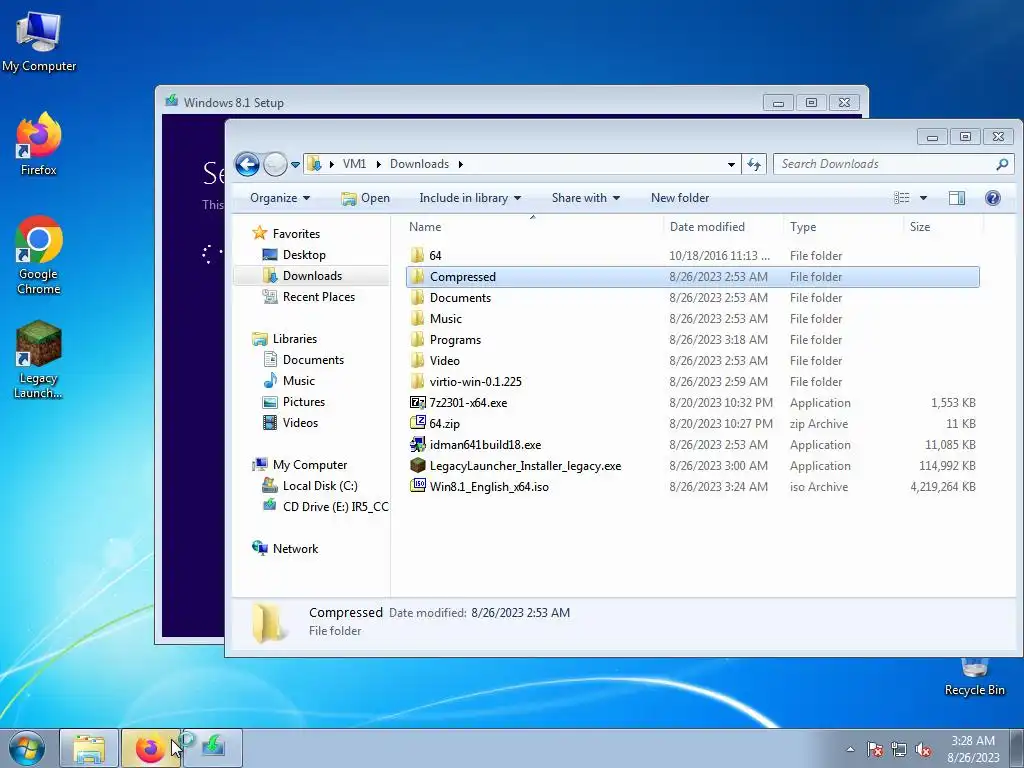Viewport: 1024px width, 768px height.
Task: Click the Open toolbar button
Action: tap(365, 198)
